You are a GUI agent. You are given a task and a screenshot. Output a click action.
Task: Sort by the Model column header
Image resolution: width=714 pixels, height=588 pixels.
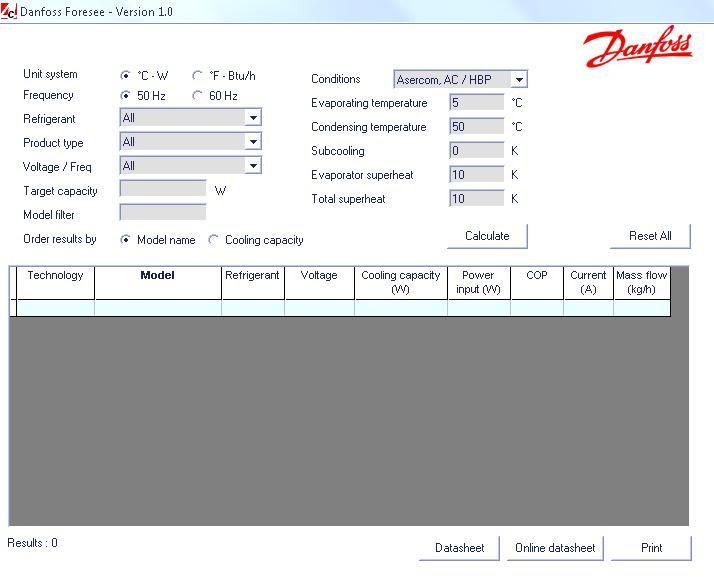click(158, 283)
